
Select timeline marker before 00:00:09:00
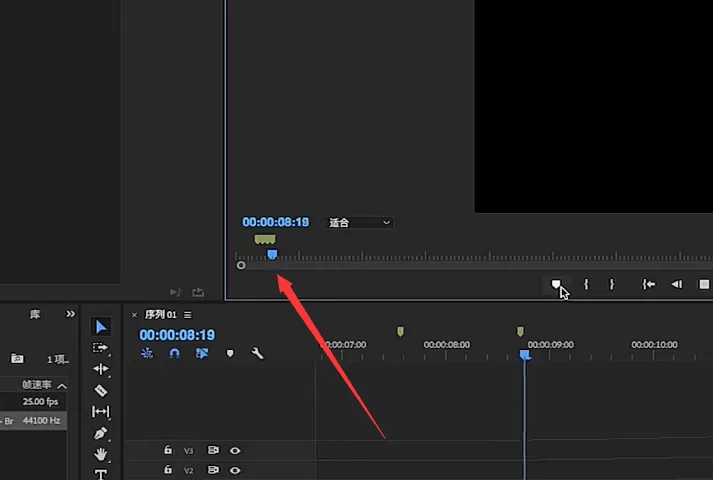520,332
